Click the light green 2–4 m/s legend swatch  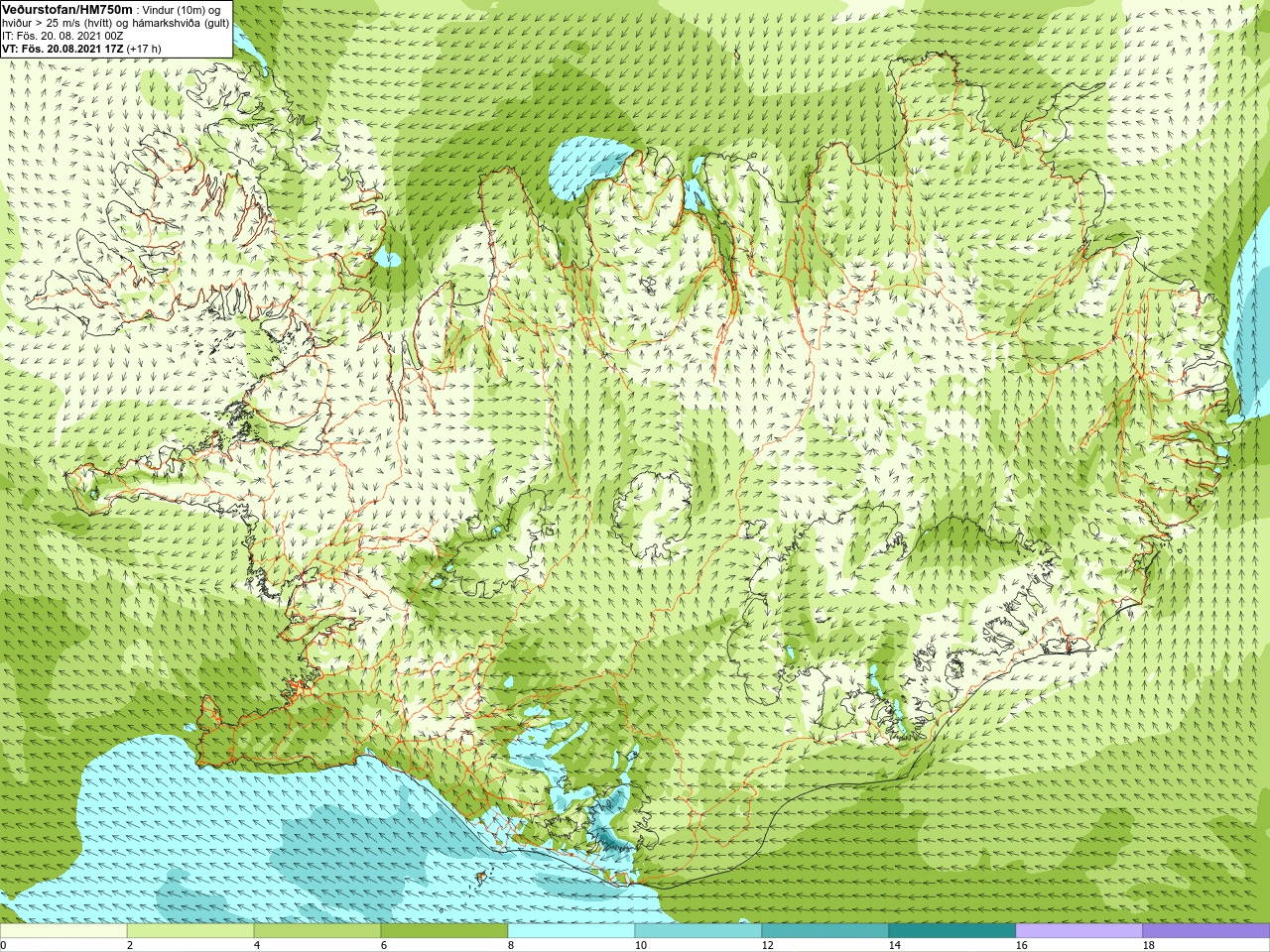(x=190, y=931)
